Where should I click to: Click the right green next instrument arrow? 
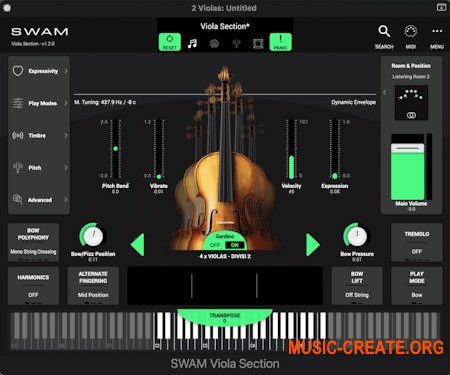click(313, 245)
